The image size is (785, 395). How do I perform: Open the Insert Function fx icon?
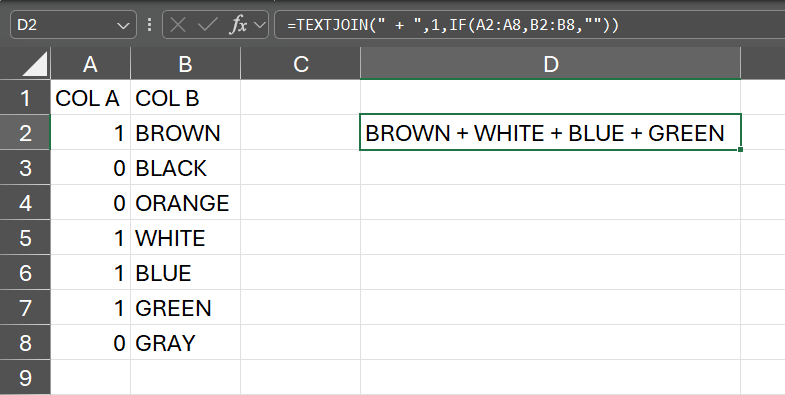(238, 25)
